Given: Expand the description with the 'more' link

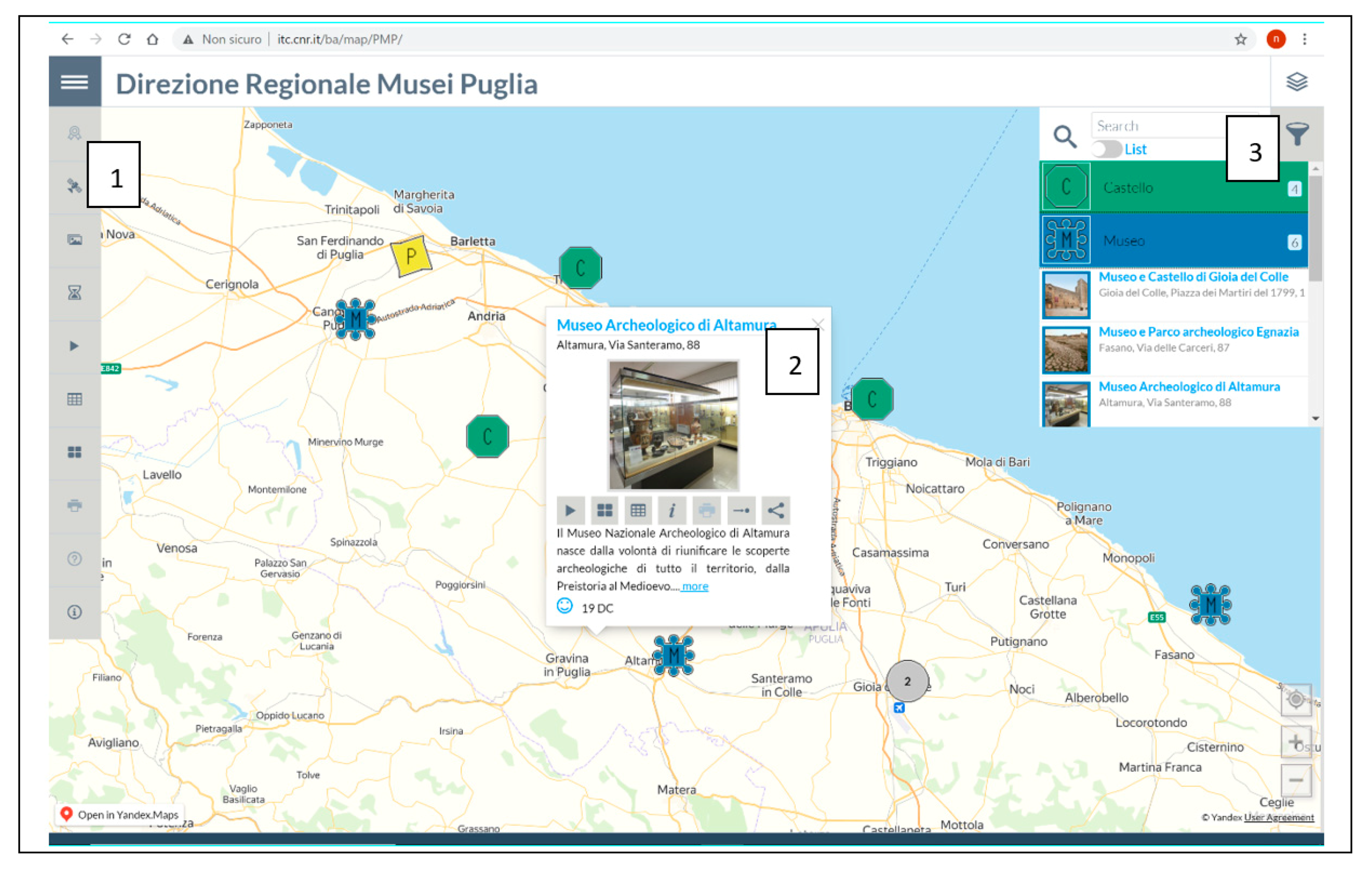Looking at the screenshot, I should [695, 586].
